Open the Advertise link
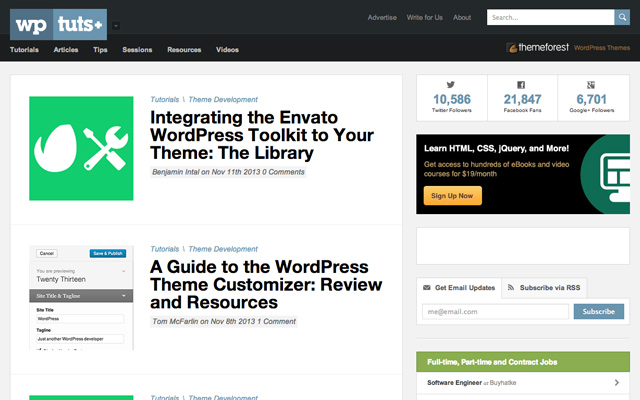This screenshot has width=640, height=400. (382, 18)
